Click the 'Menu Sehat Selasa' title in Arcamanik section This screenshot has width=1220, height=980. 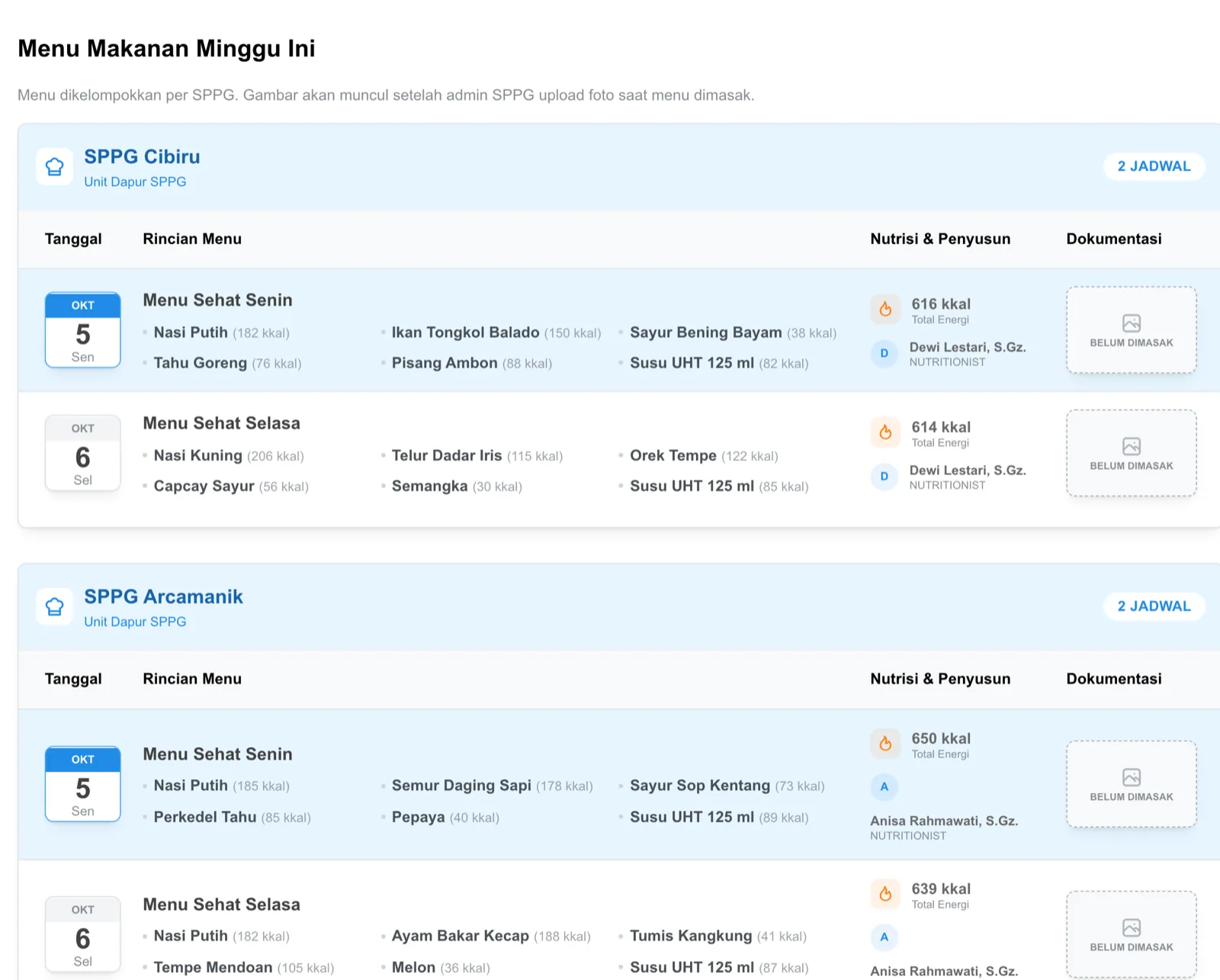221,904
